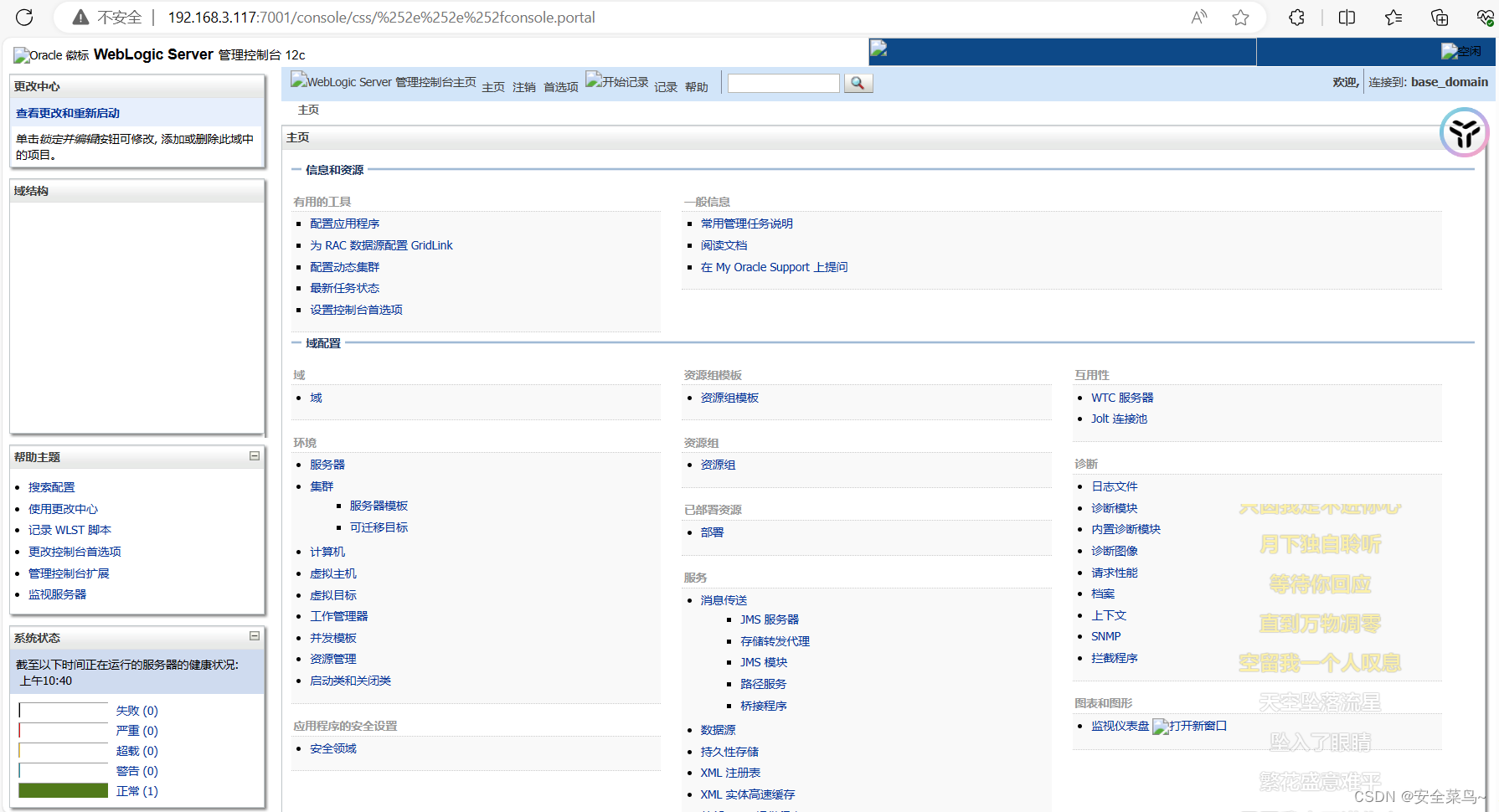The height and width of the screenshot is (812, 1499).
Task: Click 正常 (1) health status link
Action: pos(137,791)
